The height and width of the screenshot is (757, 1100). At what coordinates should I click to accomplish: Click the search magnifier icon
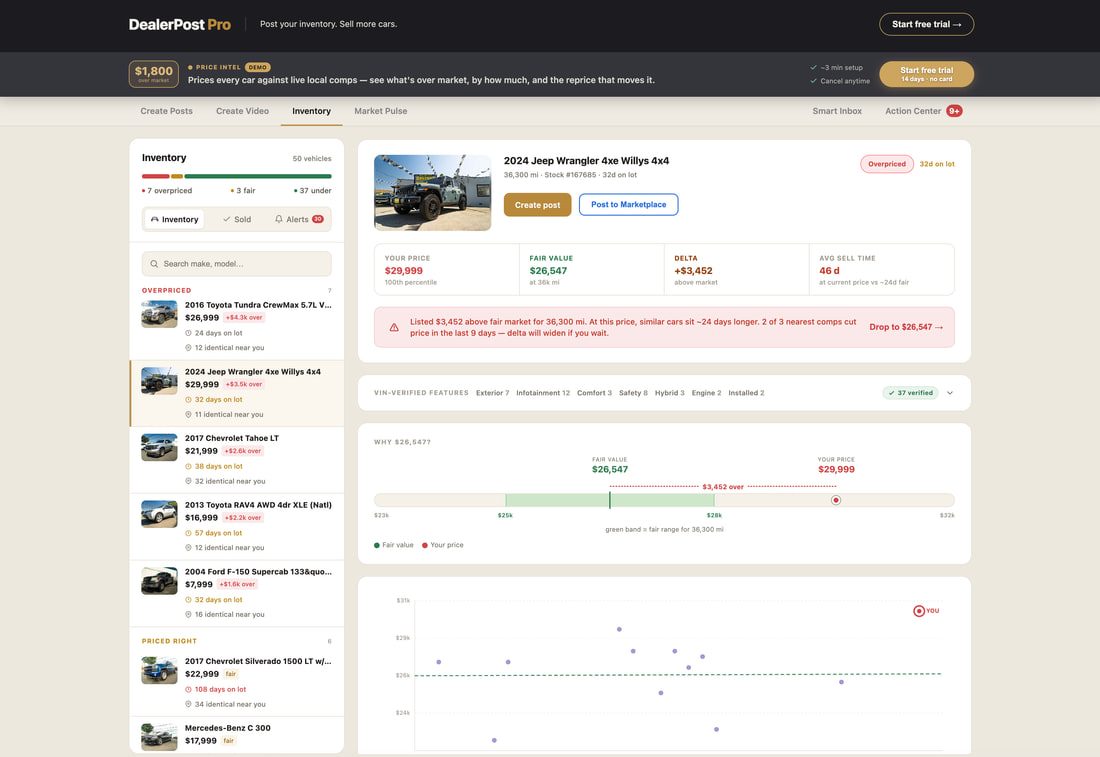click(x=154, y=264)
